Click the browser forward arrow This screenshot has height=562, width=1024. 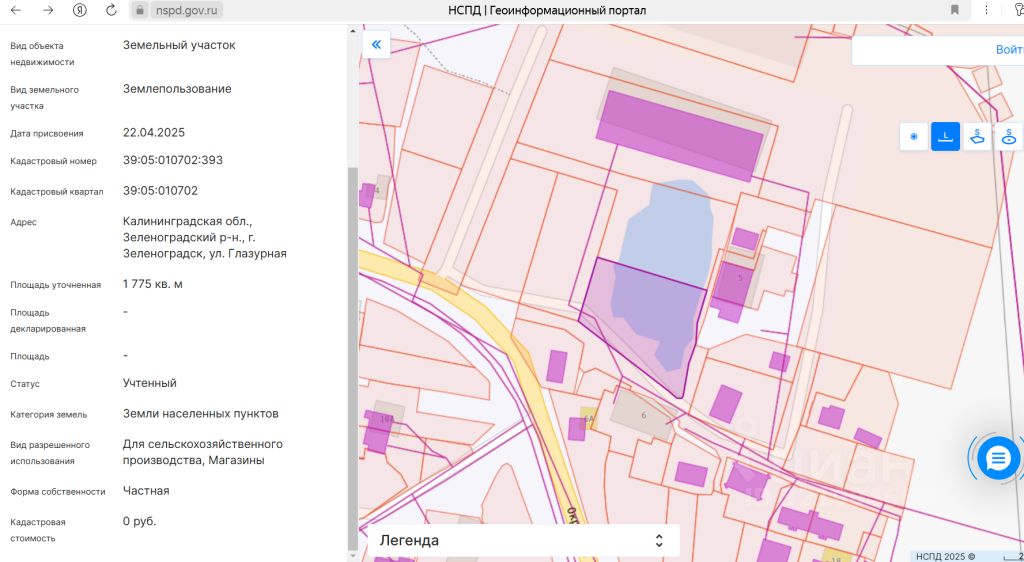[47, 10]
